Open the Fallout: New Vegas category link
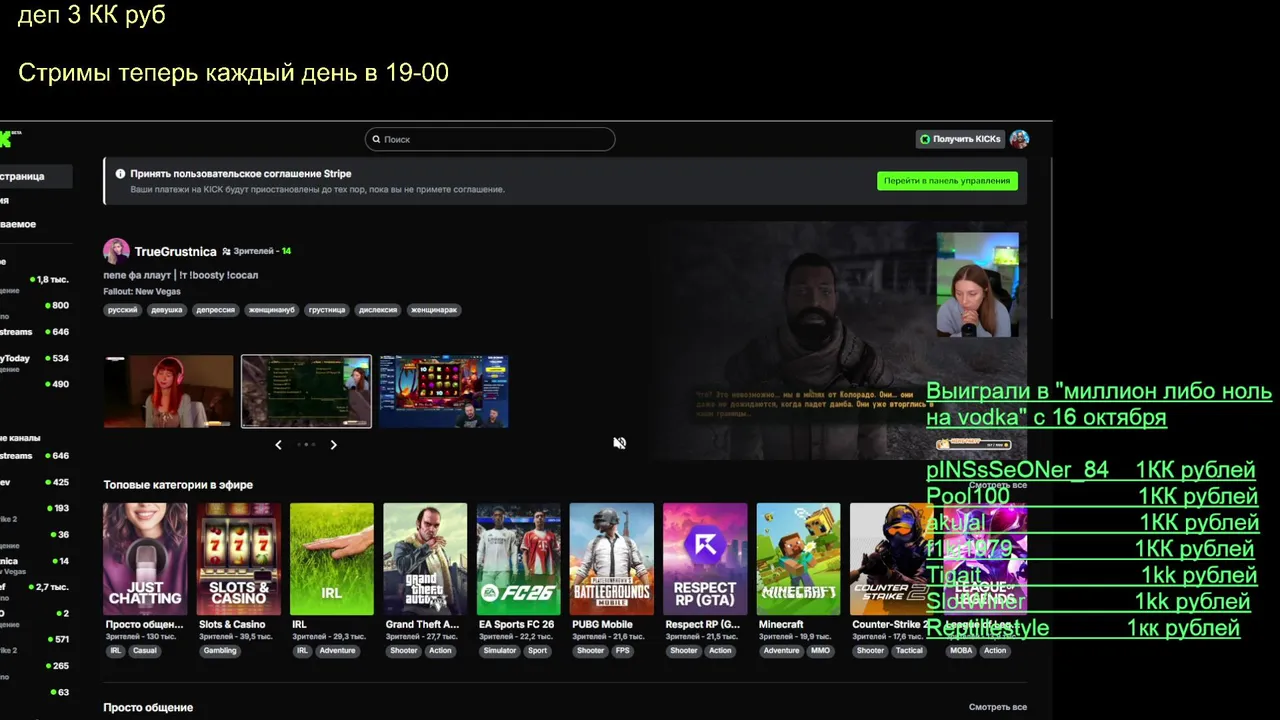 [142, 292]
